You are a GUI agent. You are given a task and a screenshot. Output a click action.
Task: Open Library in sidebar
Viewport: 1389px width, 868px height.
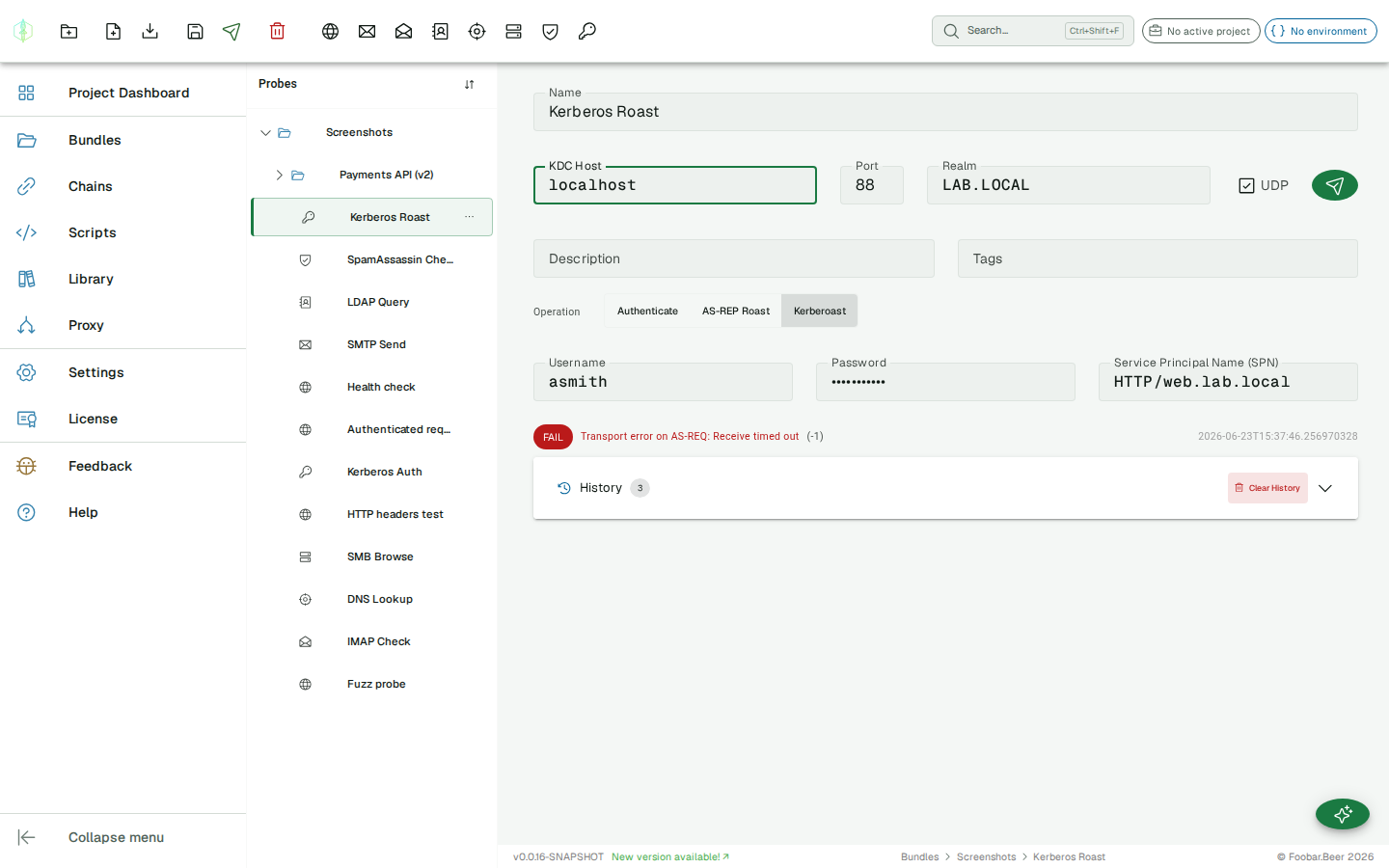coord(123,279)
